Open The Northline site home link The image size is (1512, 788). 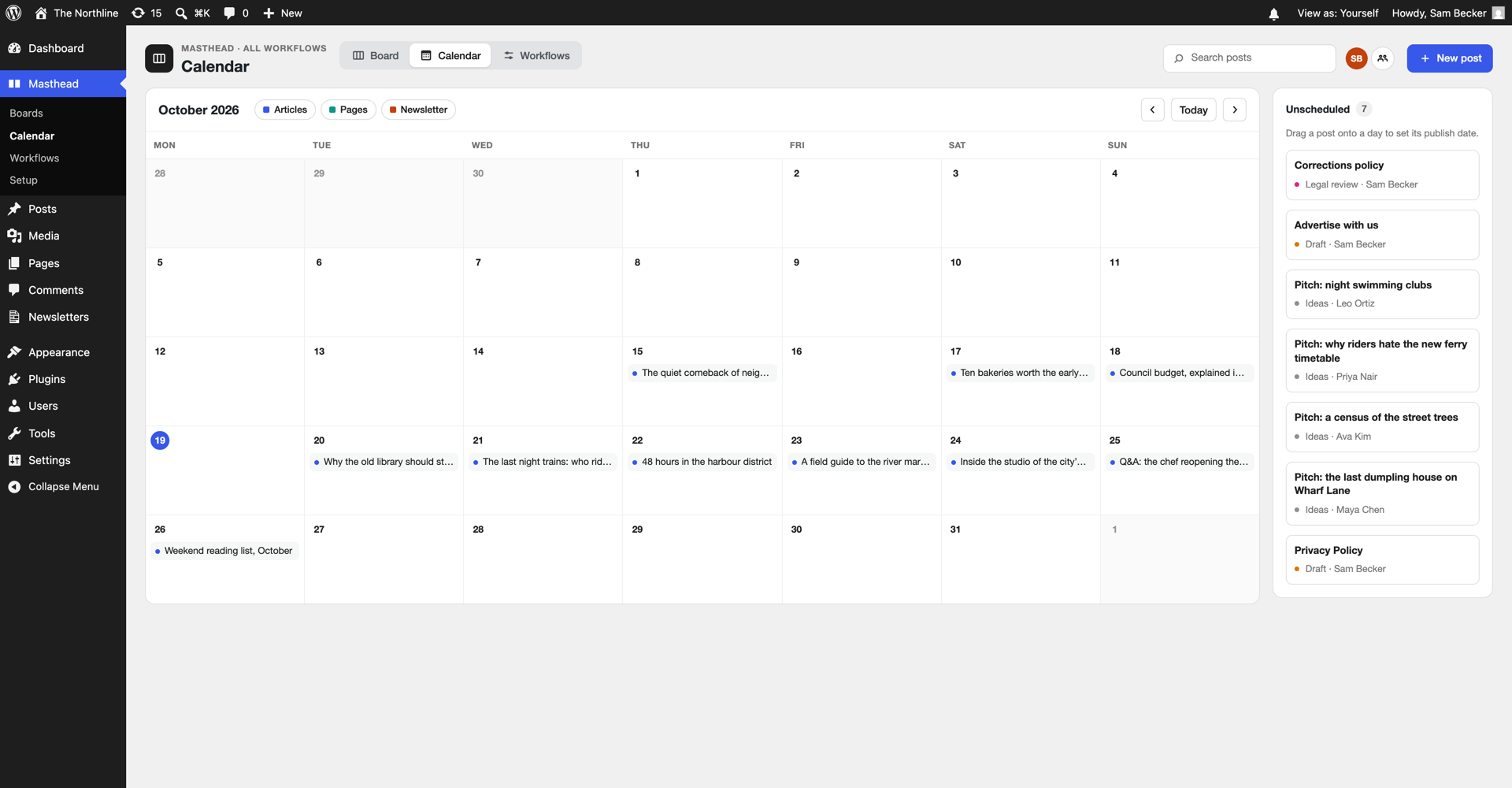pyautogui.click(x=76, y=13)
